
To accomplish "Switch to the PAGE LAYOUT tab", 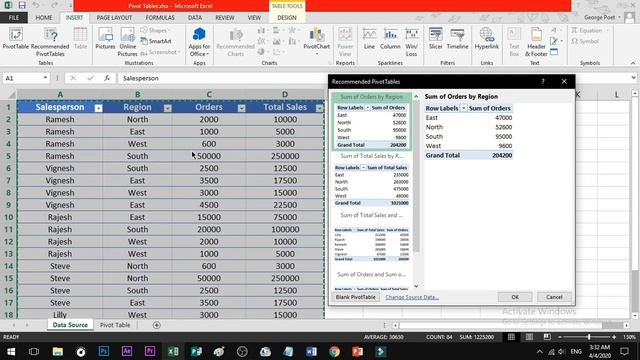I will [114, 18].
